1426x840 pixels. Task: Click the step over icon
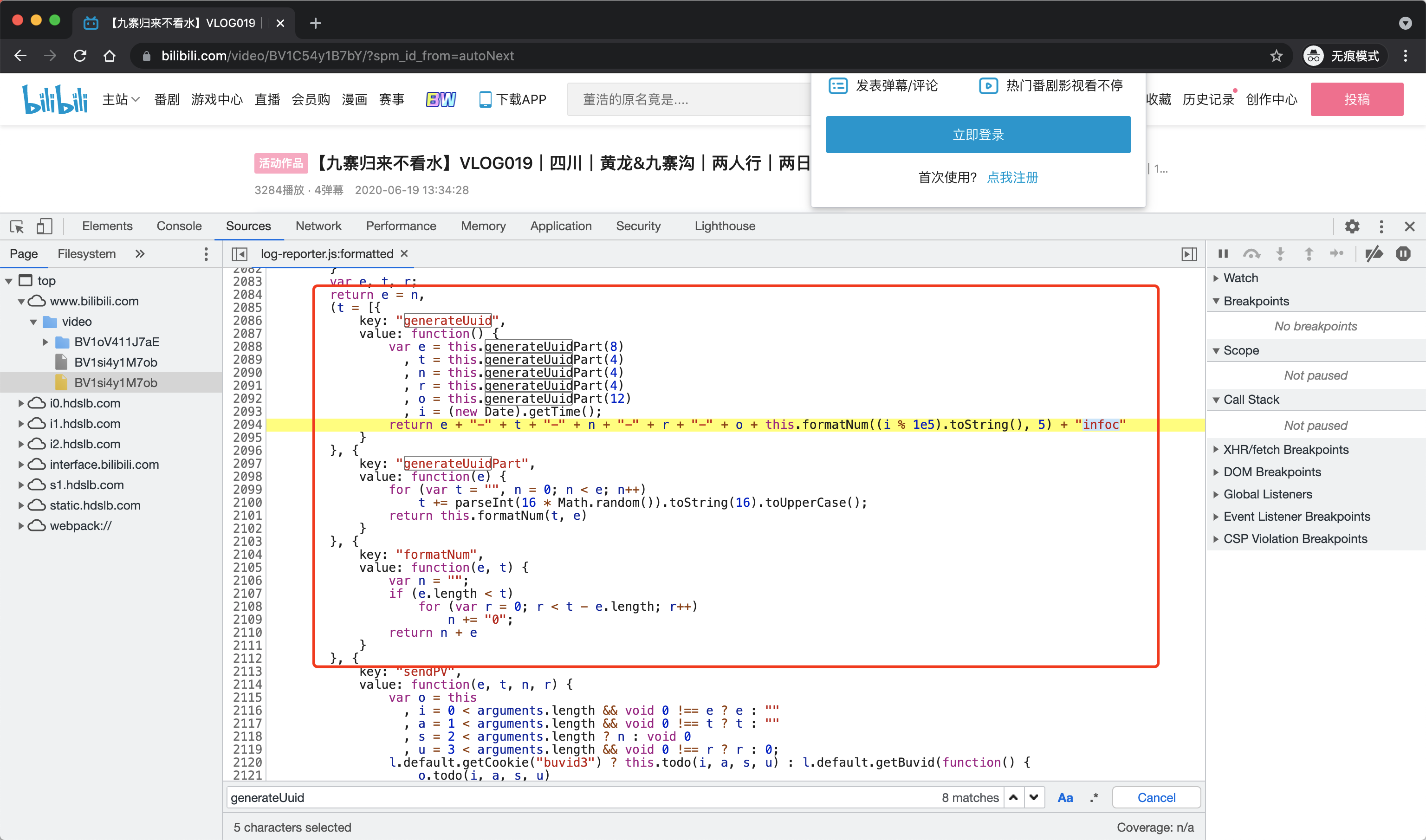click(x=1251, y=253)
